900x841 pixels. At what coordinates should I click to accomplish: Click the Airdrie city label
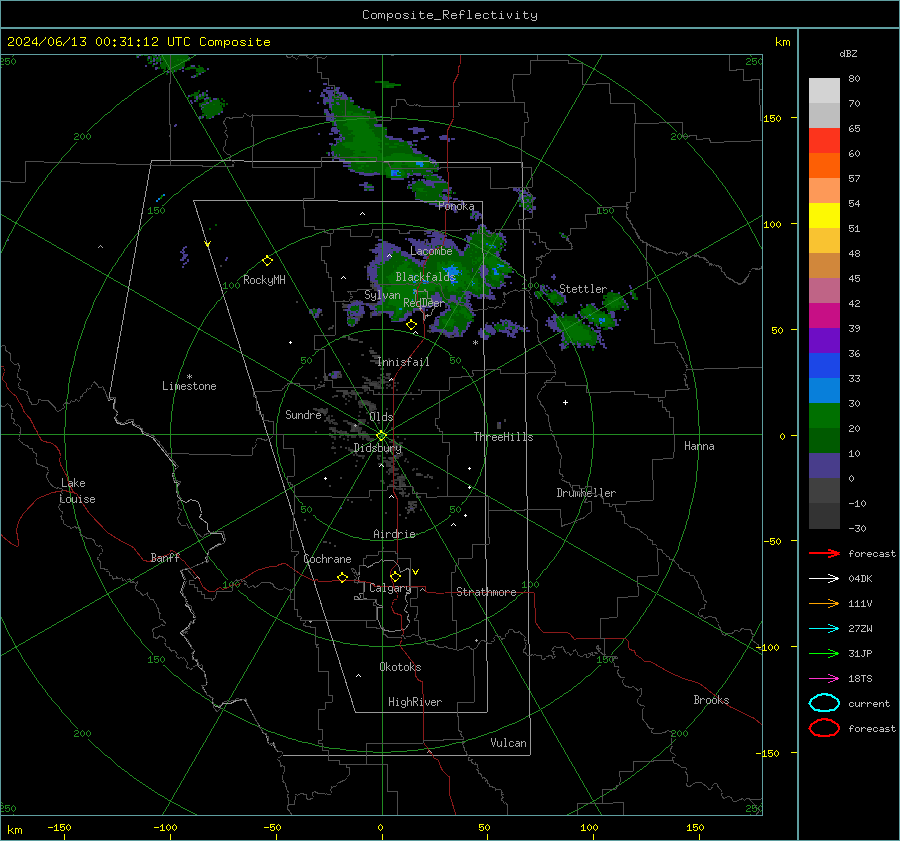pos(394,534)
